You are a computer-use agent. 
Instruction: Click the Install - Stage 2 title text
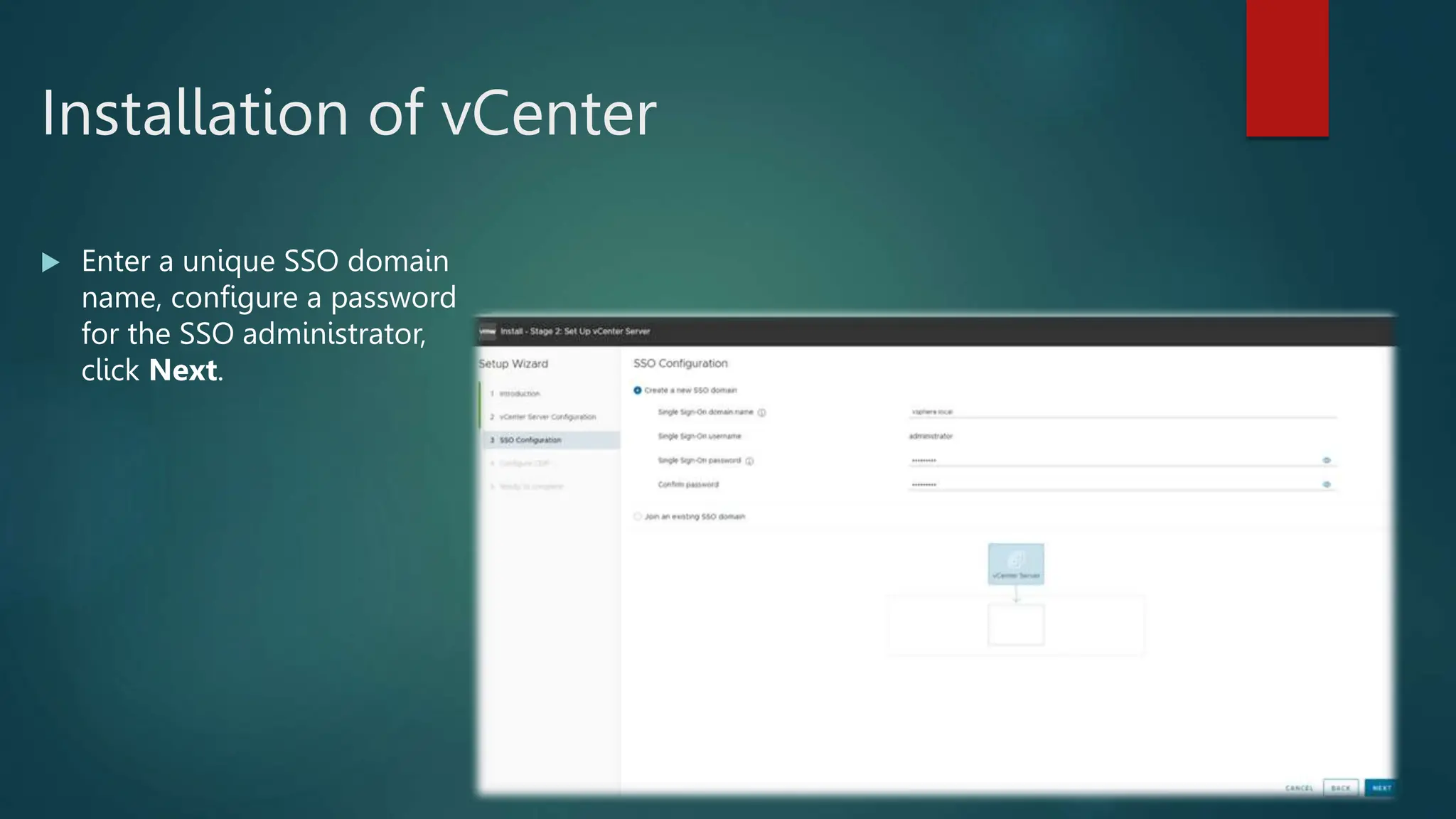pos(575,331)
